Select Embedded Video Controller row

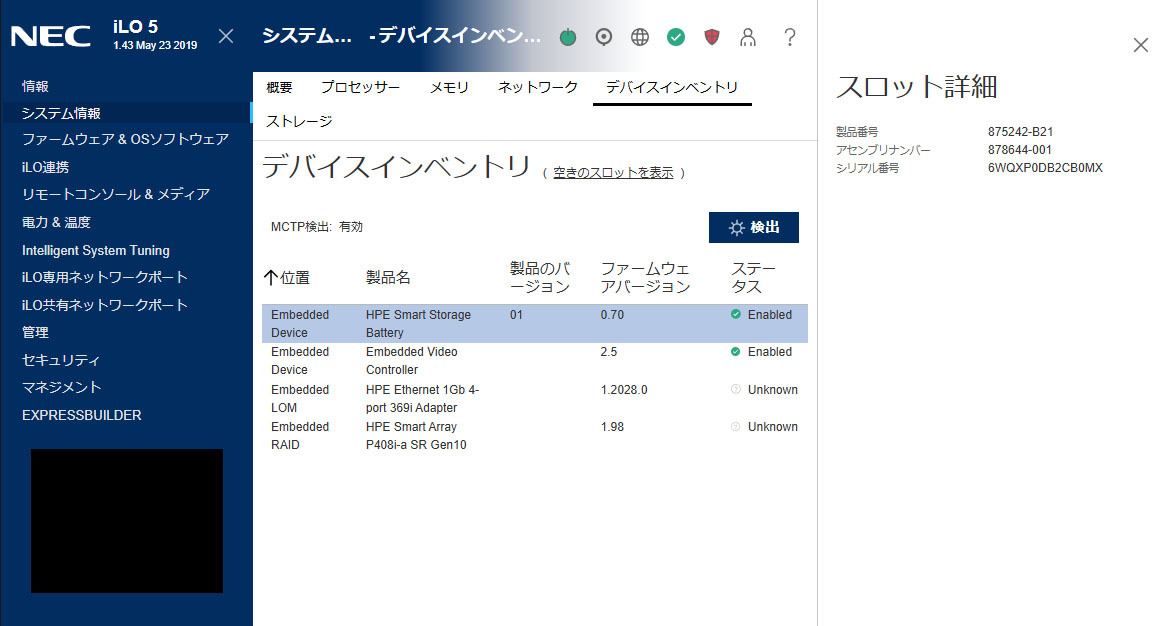pos(535,361)
